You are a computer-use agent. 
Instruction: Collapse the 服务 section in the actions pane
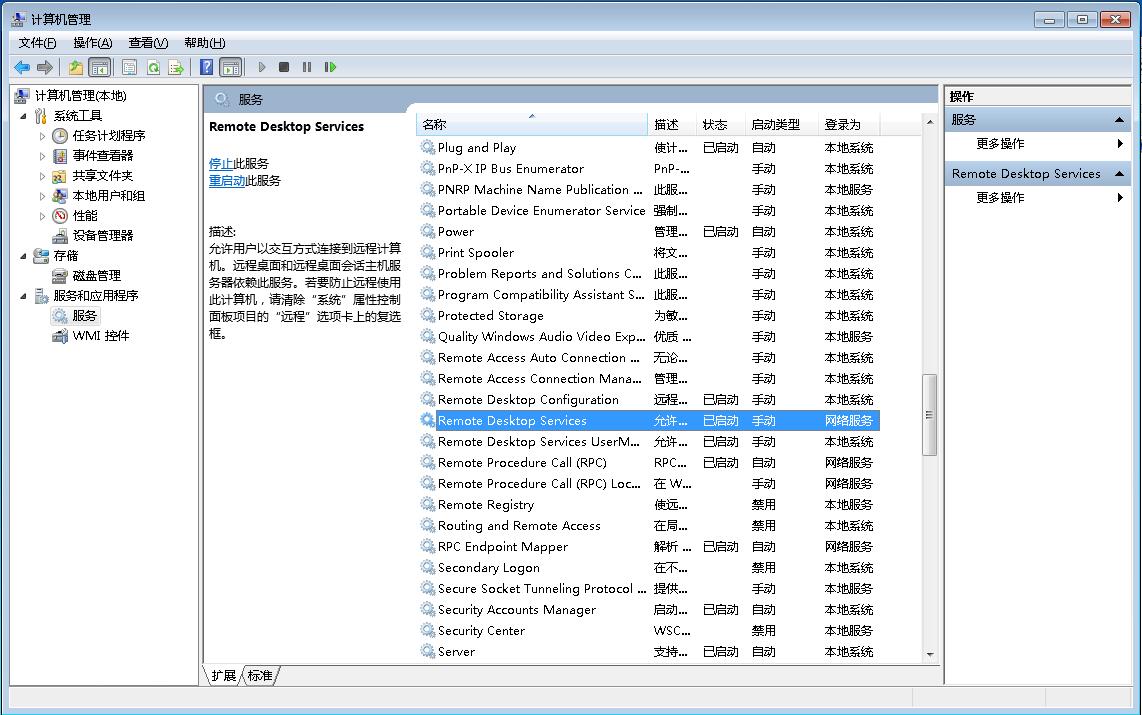pyautogui.click(x=1120, y=120)
